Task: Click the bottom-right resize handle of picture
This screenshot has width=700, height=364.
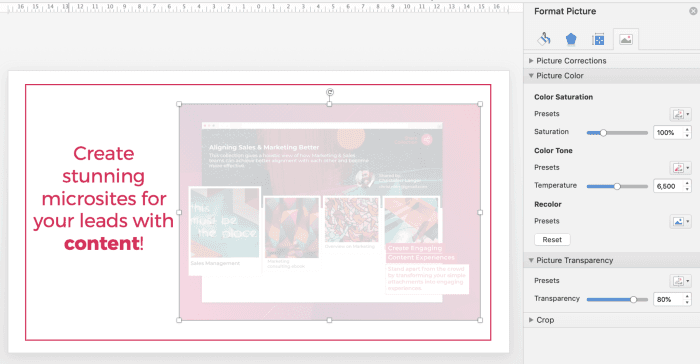Action: pyautogui.click(x=480, y=320)
